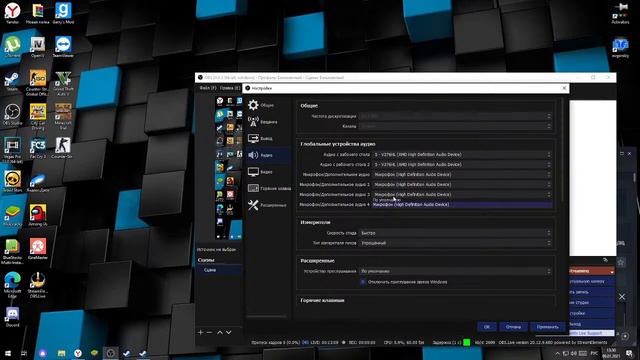
Task: Open Far Cry 3 desktop shortcut
Action: coord(38,149)
